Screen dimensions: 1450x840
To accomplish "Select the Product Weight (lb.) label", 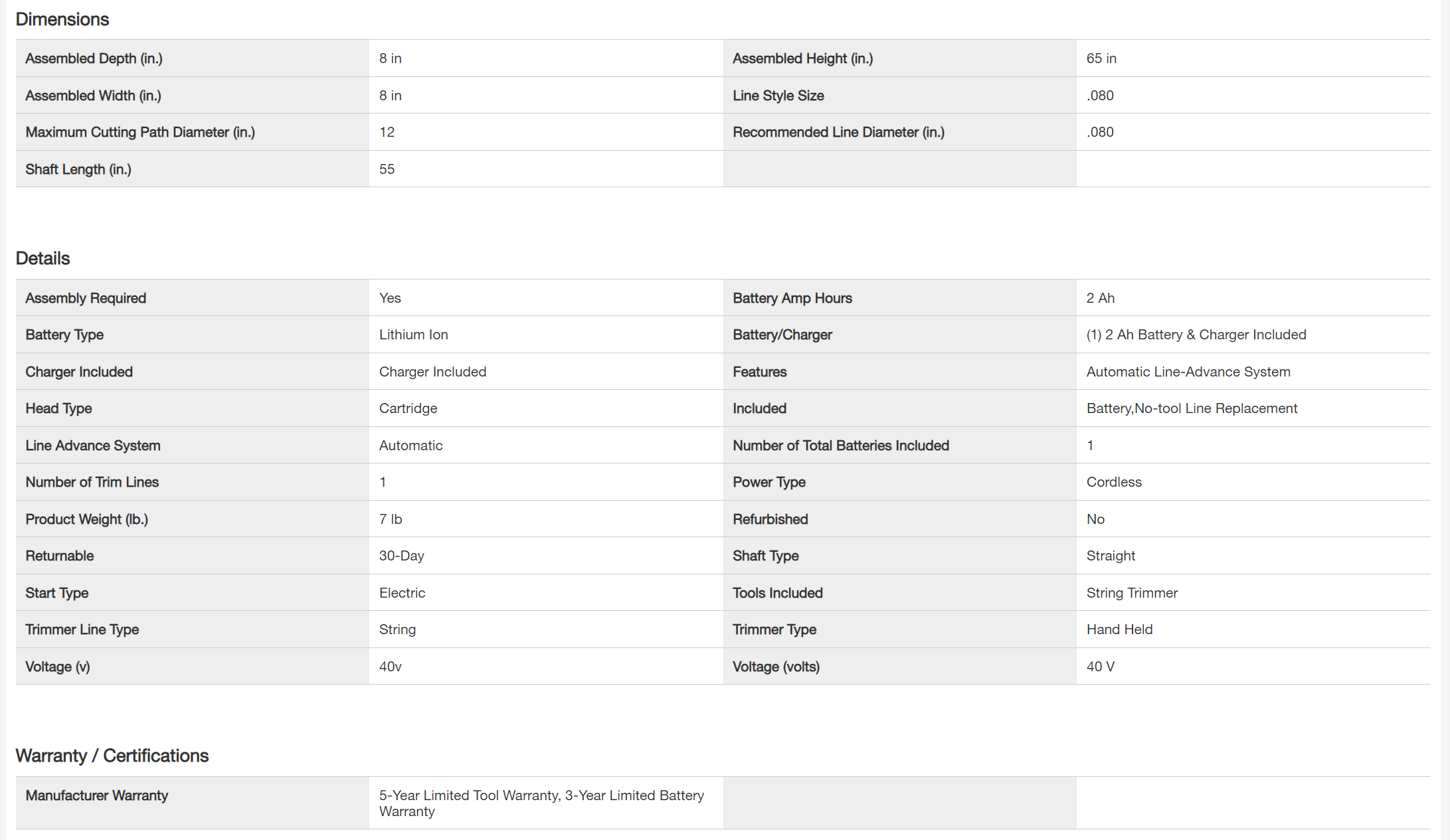I will (x=86, y=519).
